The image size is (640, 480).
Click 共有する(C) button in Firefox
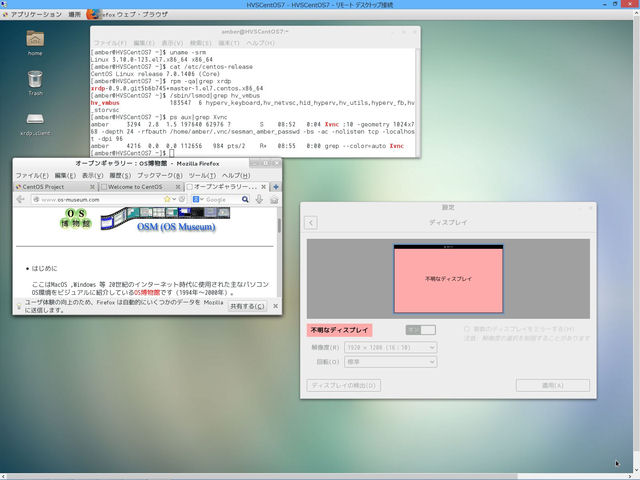pyautogui.click(x=247, y=306)
